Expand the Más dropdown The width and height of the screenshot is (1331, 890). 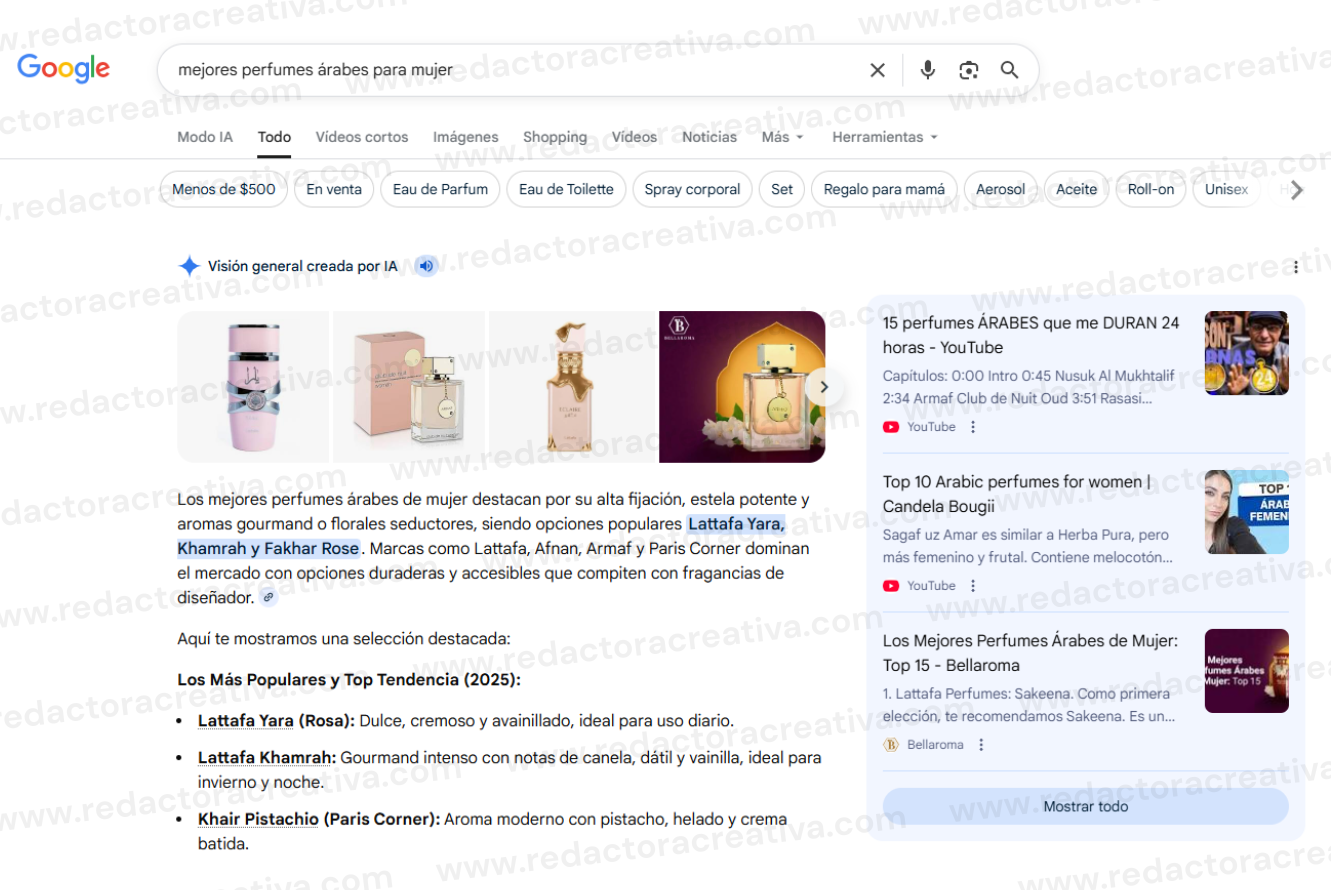783,137
